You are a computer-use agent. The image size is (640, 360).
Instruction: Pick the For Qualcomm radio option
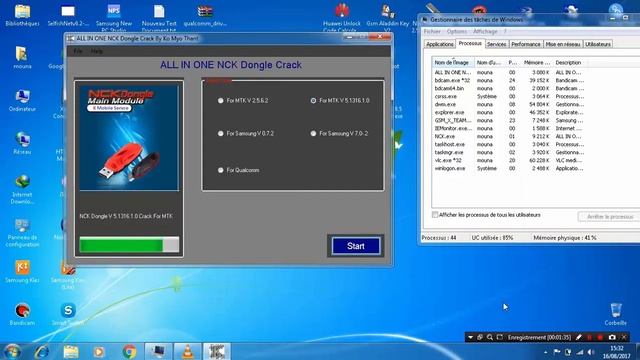[238, 170]
